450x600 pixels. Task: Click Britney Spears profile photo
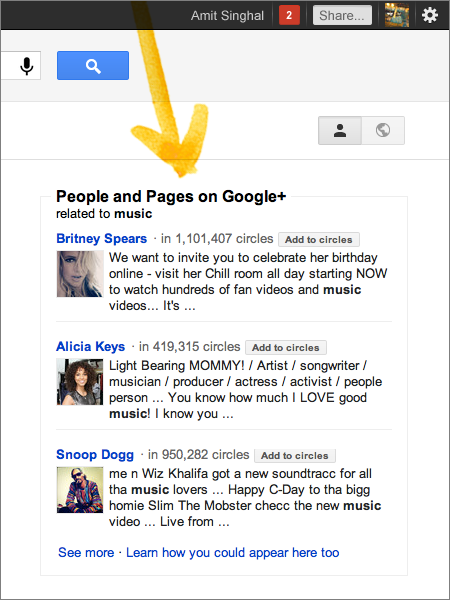(80, 274)
